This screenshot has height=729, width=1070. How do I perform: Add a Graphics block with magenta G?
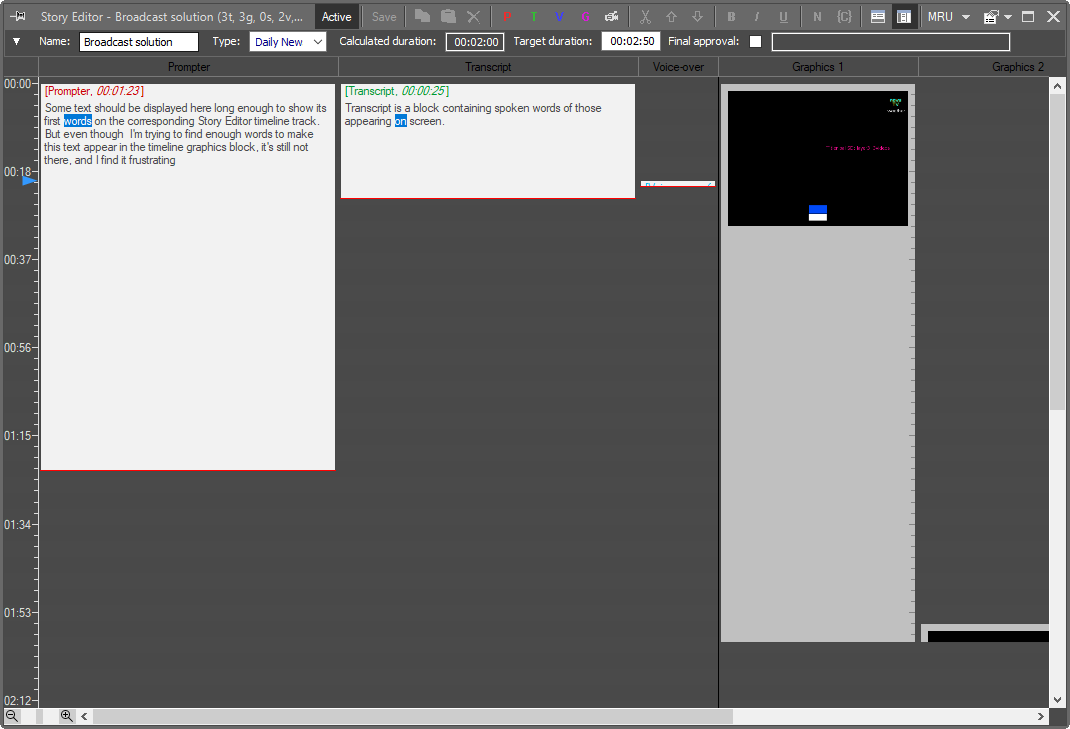(585, 16)
